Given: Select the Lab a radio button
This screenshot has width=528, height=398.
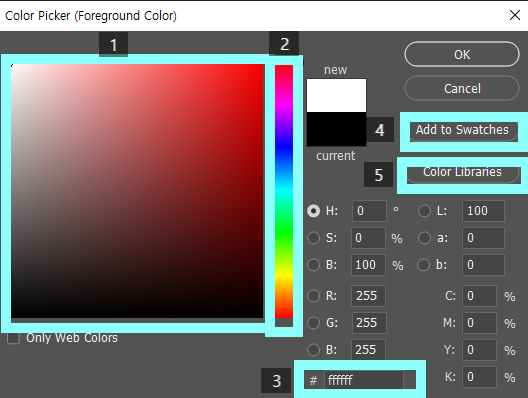Looking at the screenshot, I should [424, 238].
